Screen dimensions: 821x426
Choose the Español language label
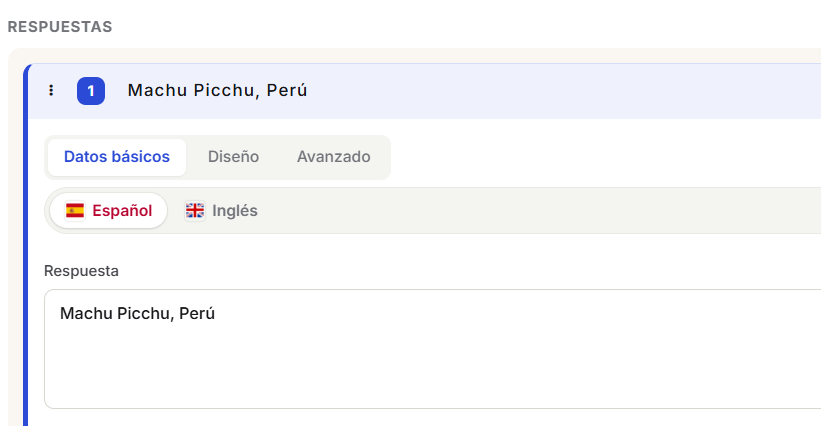click(122, 211)
